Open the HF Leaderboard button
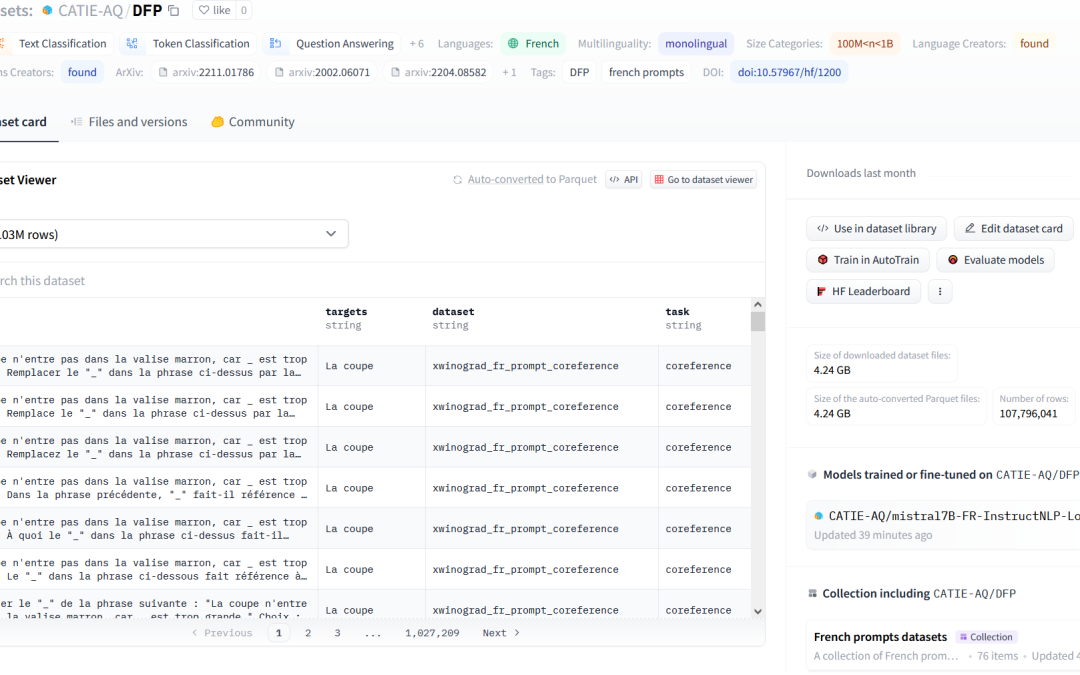The image size is (1080, 675). click(x=863, y=291)
